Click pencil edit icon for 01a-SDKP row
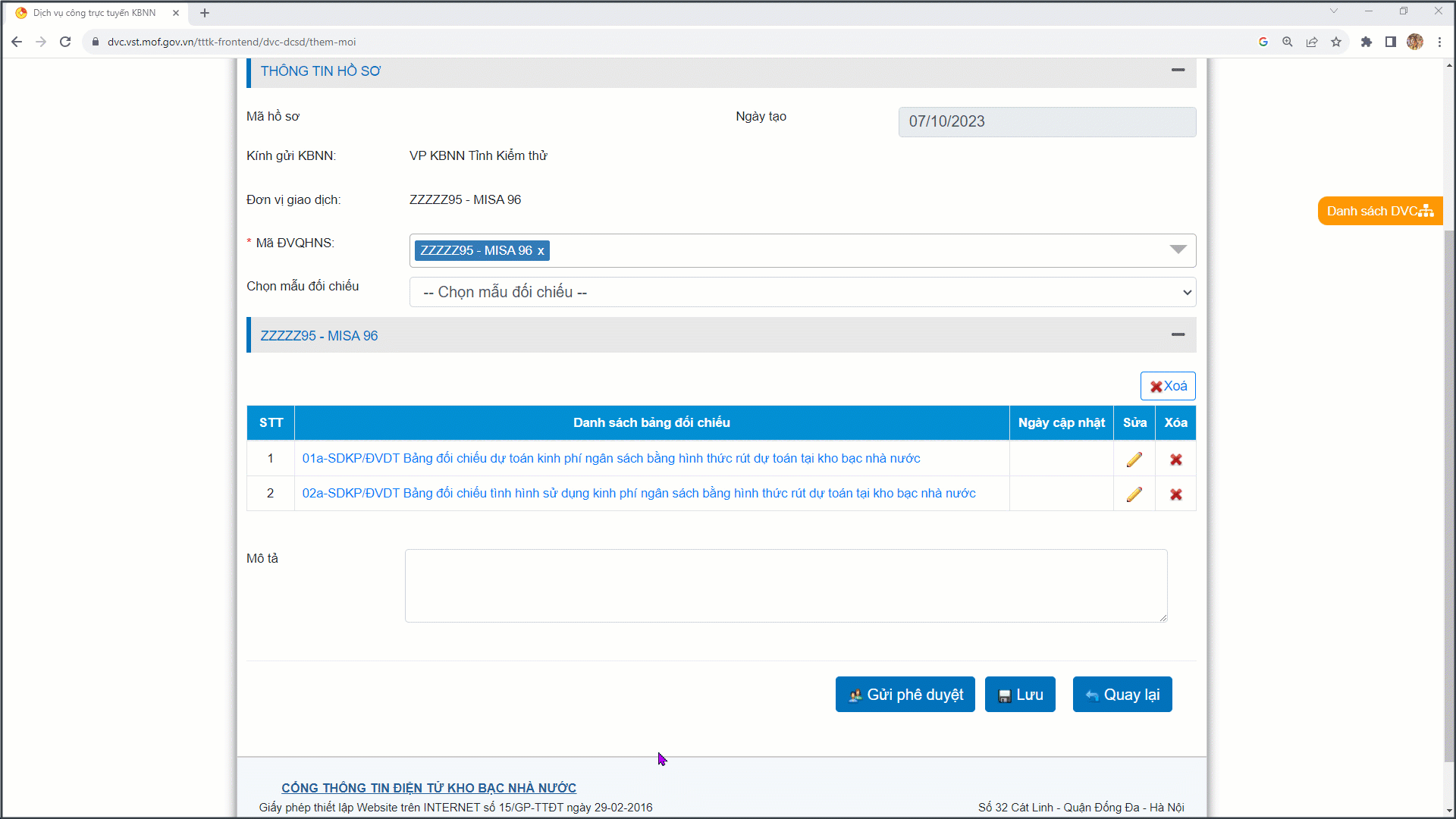Image resolution: width=1456 pixels, height=819 pixels. pyautogui.click(x=1134, y=460)
